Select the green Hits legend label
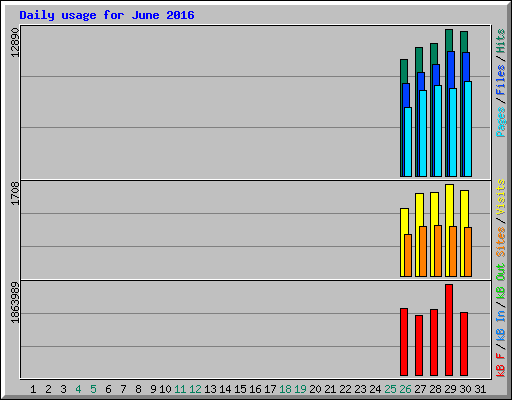This screenshot has height=400, width=512. [500, 41]
